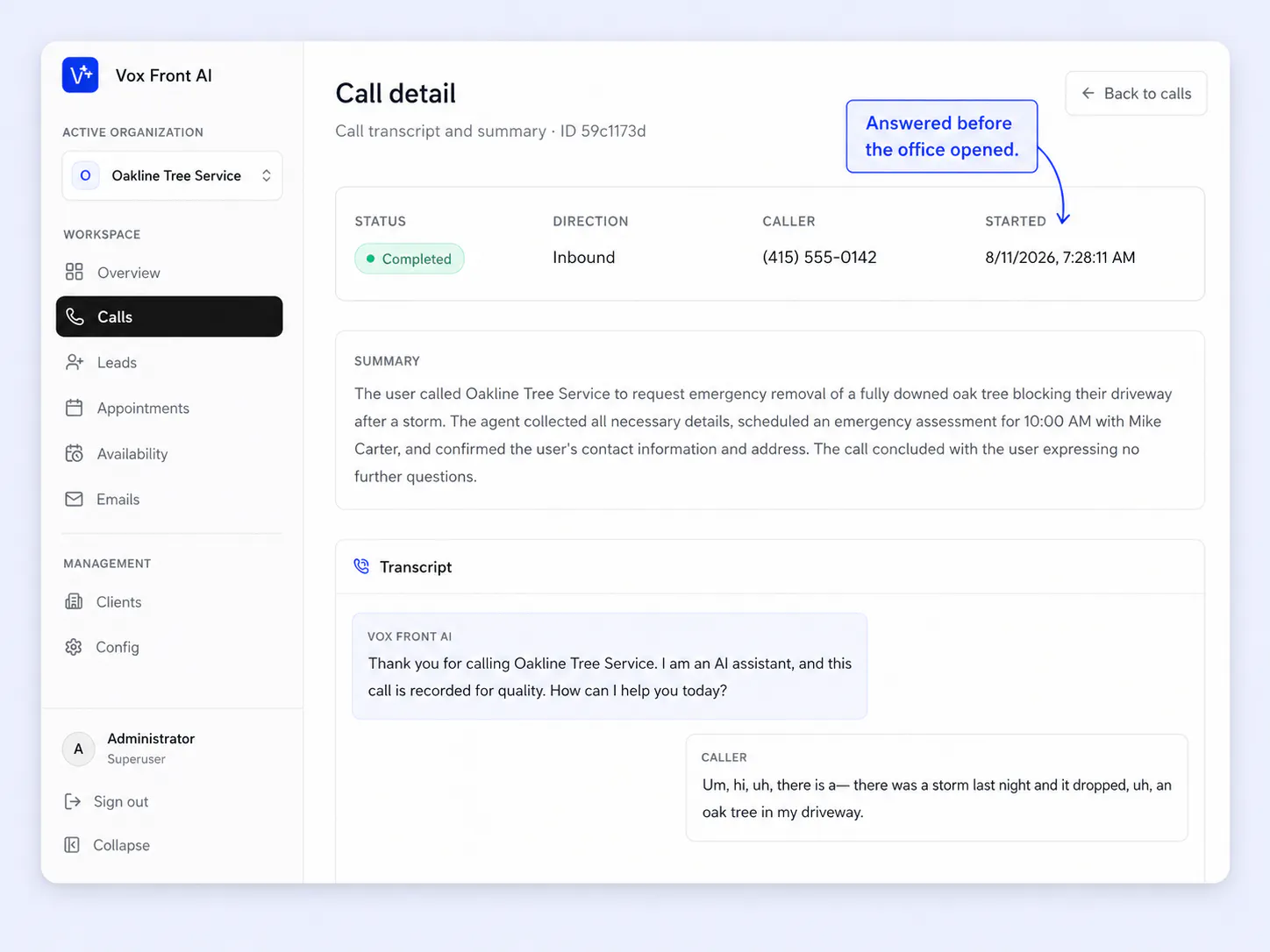This screenshot has height=952, width=1270.
Task: Sign out of the account
Action: point(121,801)
